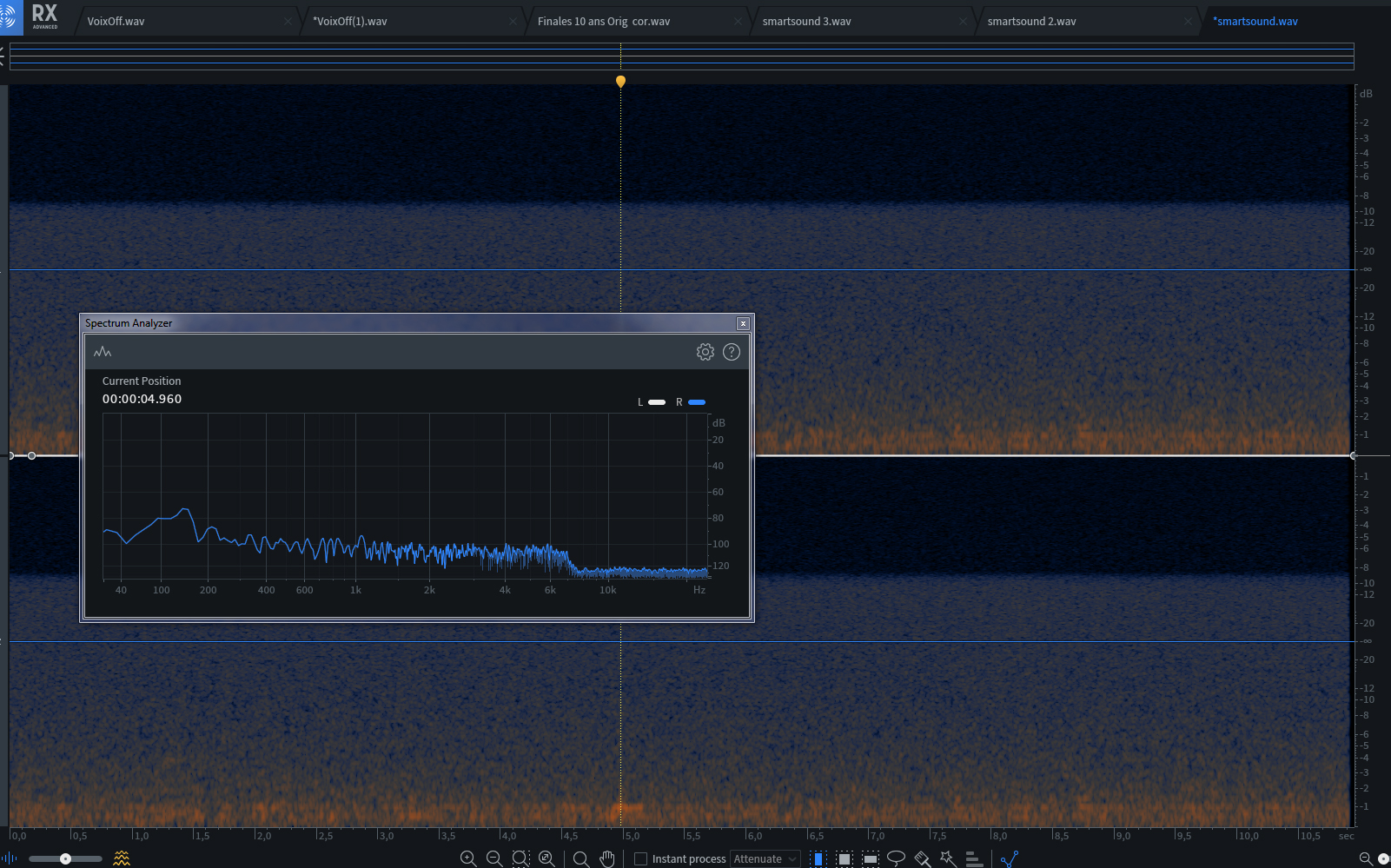Viewport: 1391px width, 868px height.
Task: Select the Lasso selection tool
Action: (x=896, y=858)
